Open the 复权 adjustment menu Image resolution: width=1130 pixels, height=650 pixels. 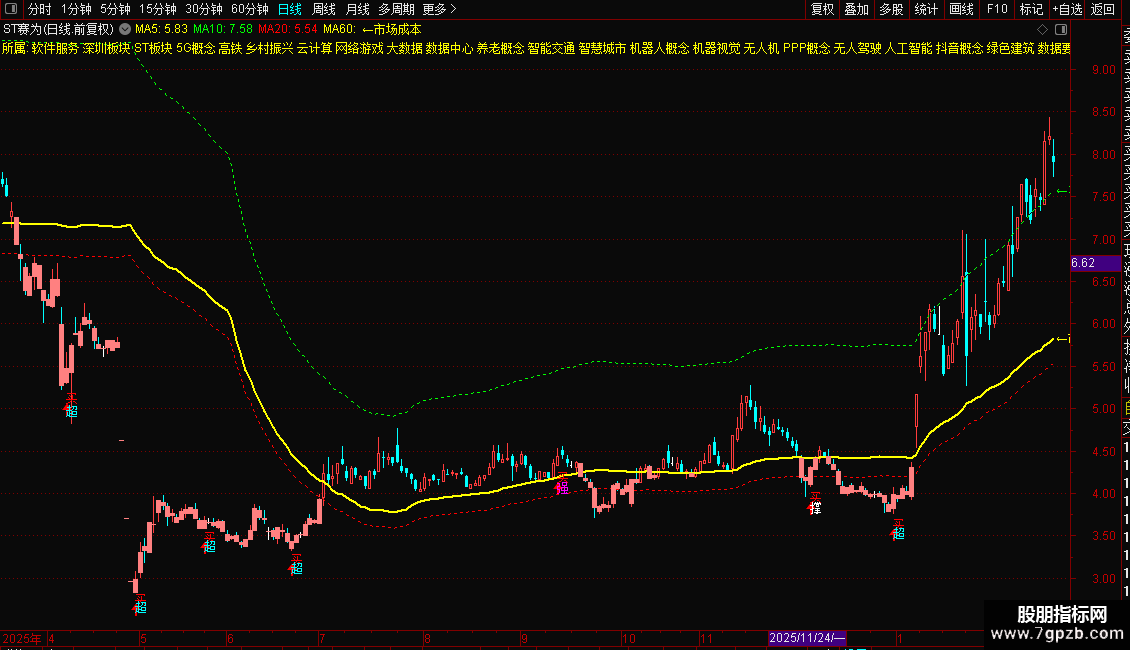(x=822, y=9)
